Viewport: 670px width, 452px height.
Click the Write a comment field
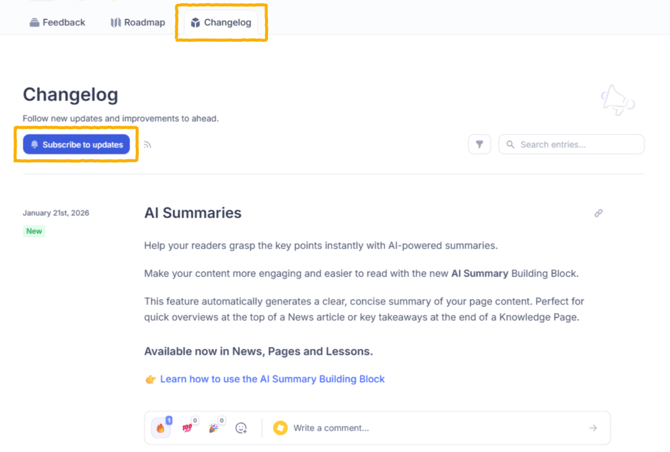[x=430, y=428]
